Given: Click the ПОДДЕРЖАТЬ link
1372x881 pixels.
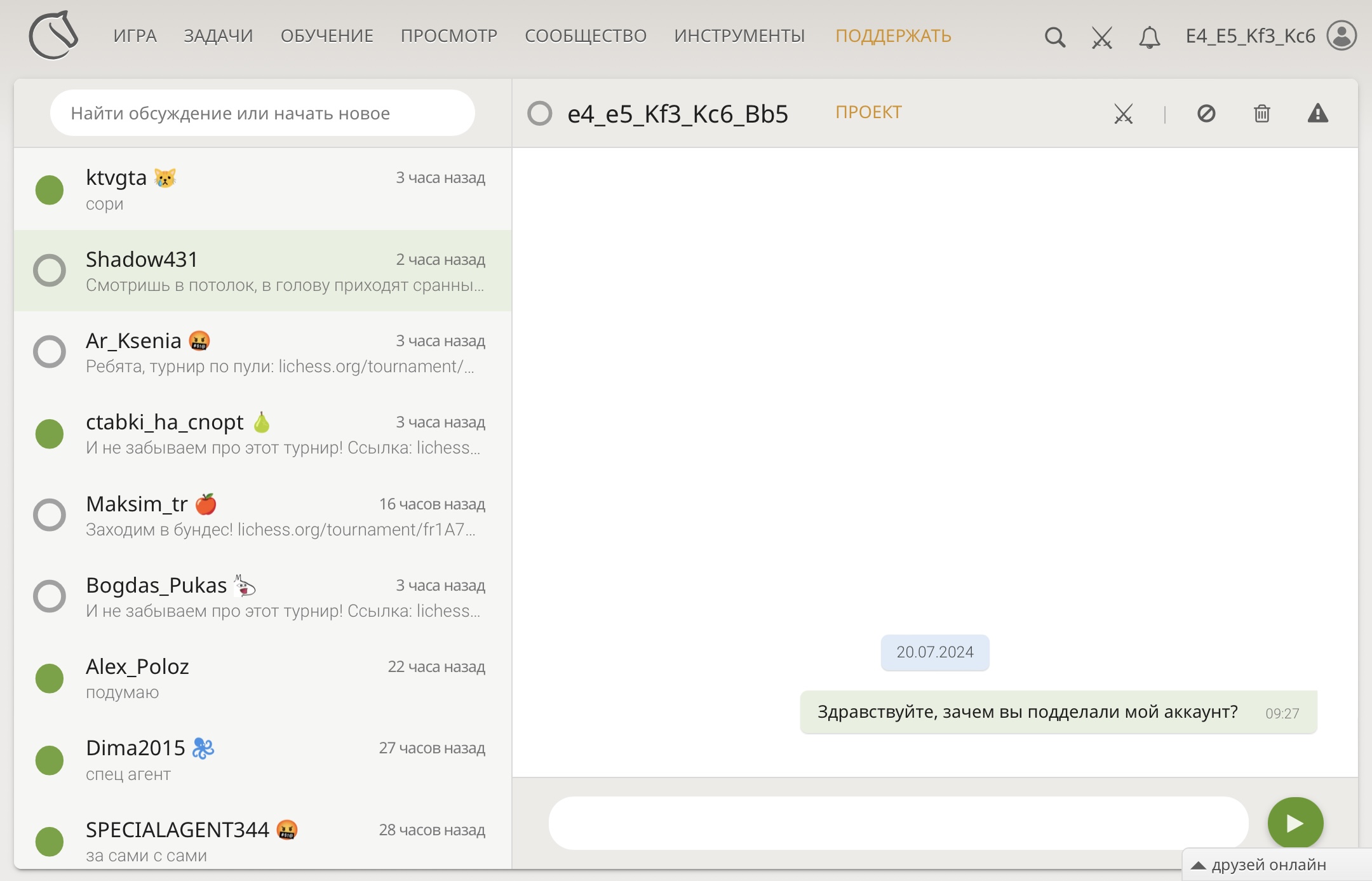Looking at the screenshot, I should pos(893,36).
